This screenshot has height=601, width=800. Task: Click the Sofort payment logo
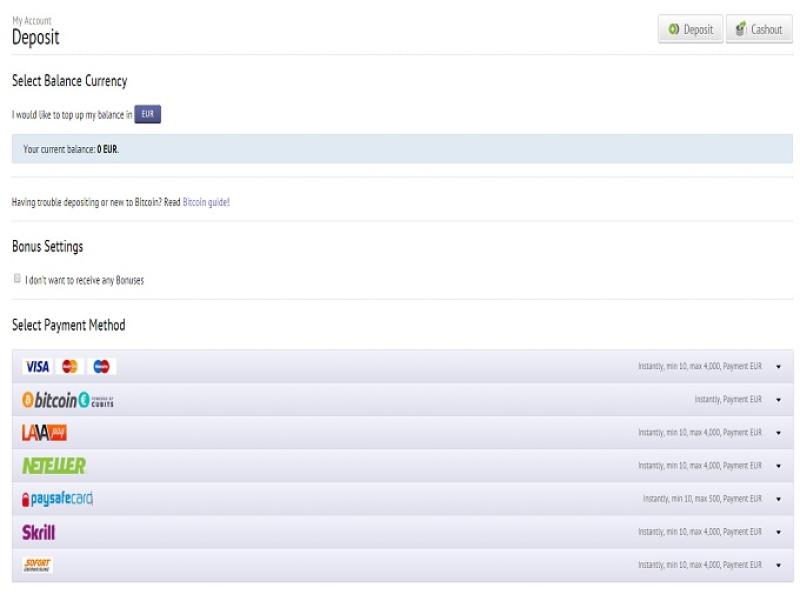pyautogui.click(x=37, y=565)
